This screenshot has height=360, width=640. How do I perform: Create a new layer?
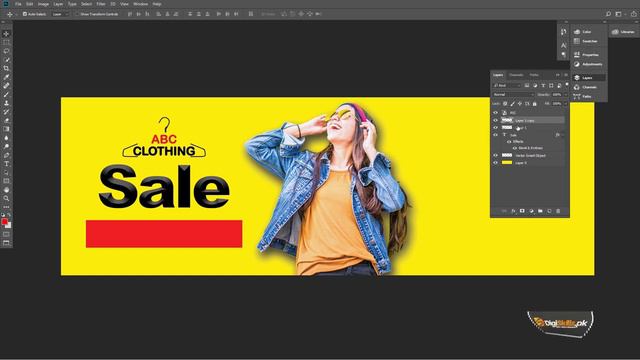tap(549, 211)
